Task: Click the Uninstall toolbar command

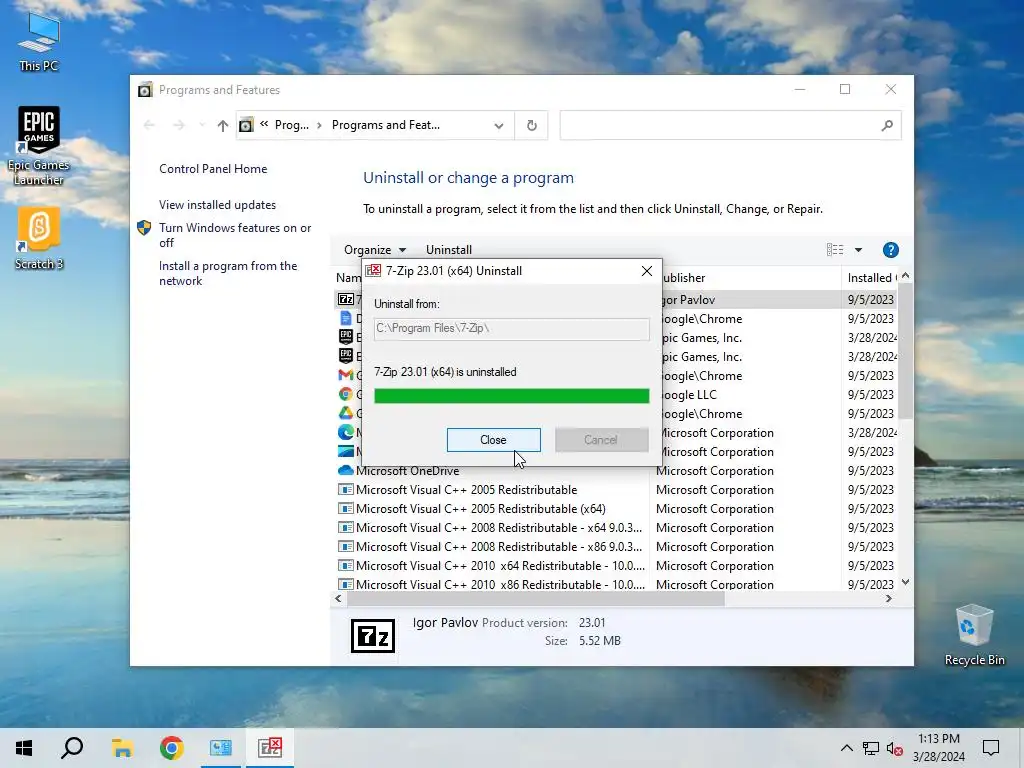Action: [x=449, y=250]
